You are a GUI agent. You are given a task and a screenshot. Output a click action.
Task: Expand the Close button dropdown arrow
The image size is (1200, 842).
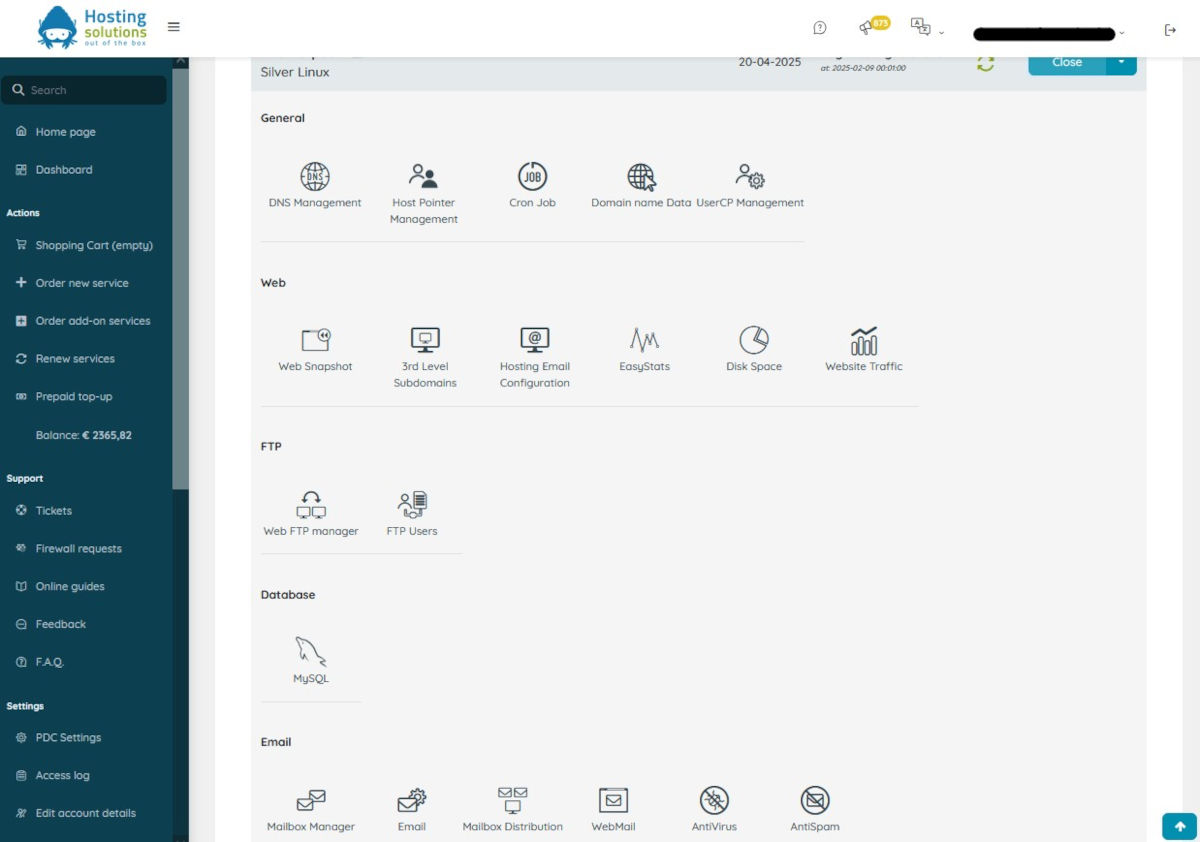[x=1121, y=62]
